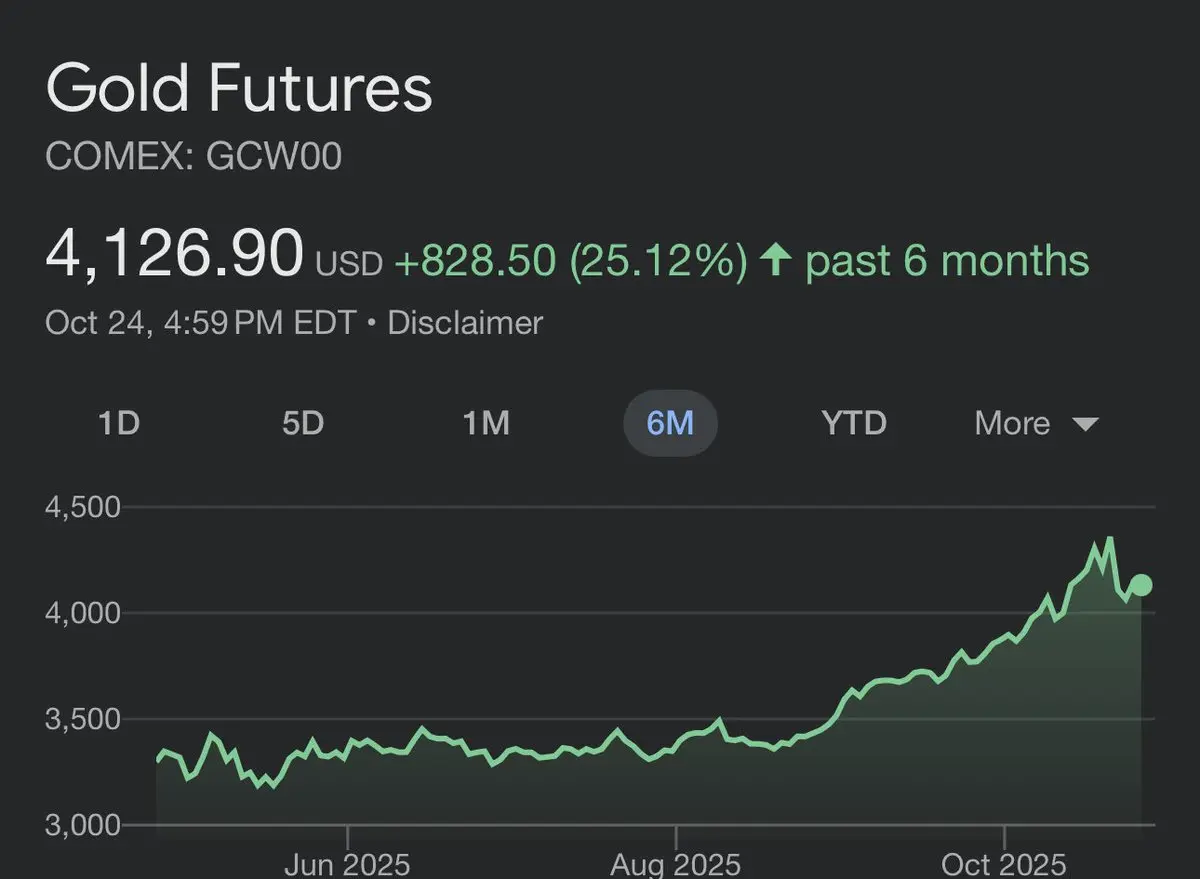The width and height of the screenshot is (1200, 879).
Task: Select the 1D time range tab
Action: pos(119,424)
